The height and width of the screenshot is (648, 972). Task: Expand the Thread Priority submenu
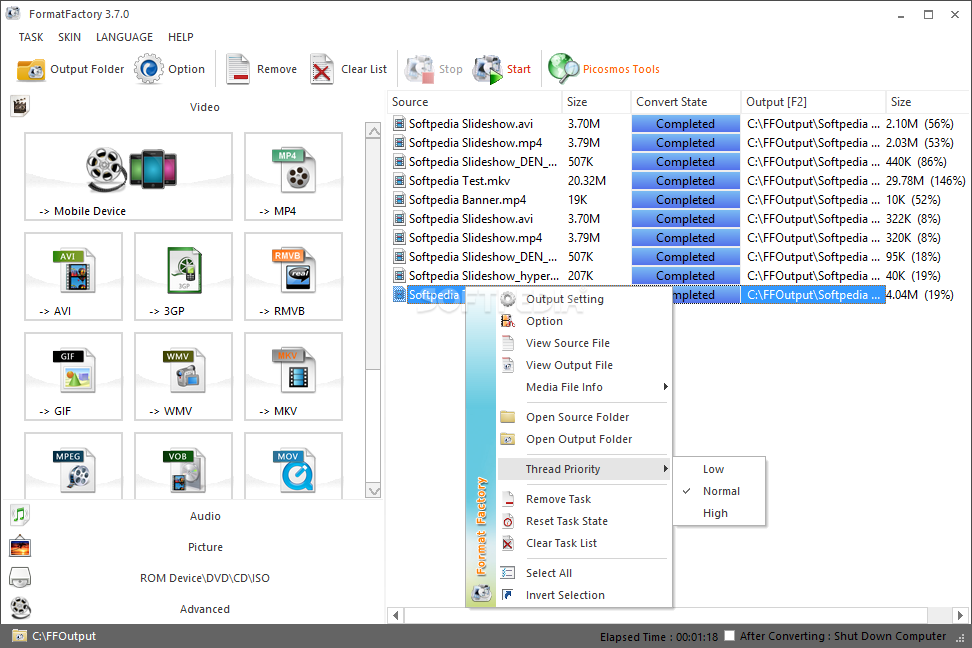pos(584,469)
